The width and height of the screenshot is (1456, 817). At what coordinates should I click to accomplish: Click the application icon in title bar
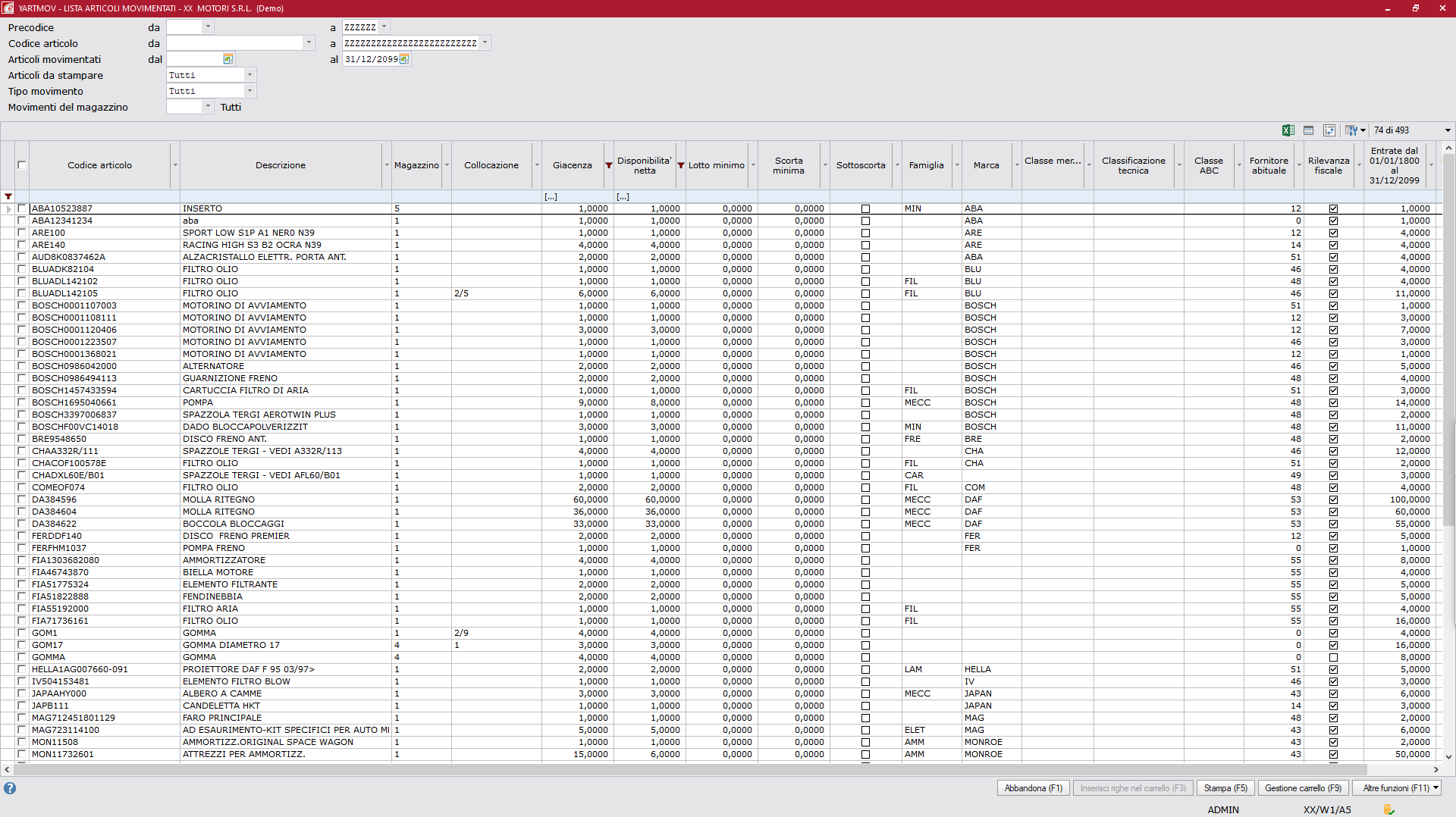[x=8, y=8]
